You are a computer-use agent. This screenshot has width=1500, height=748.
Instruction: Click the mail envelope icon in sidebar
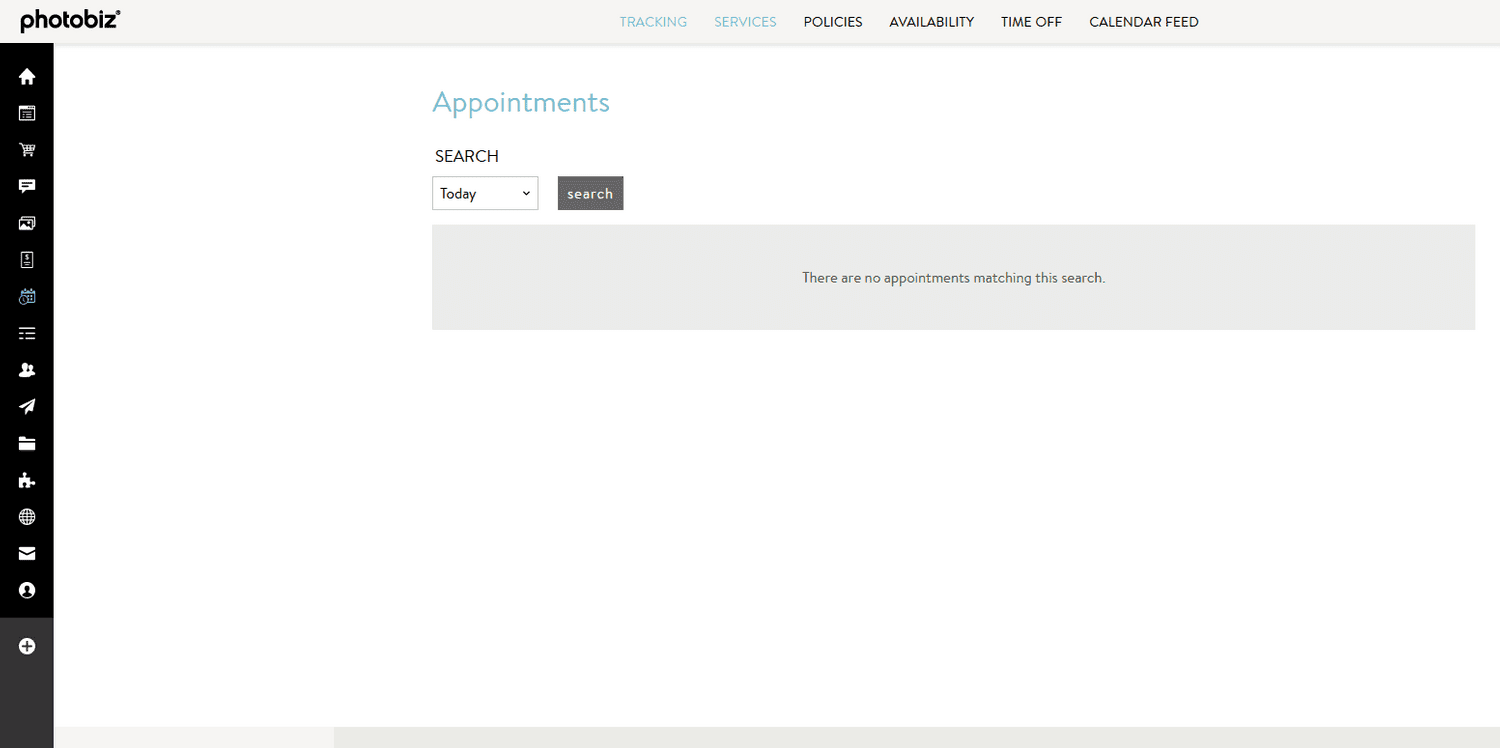pos(26,553)
